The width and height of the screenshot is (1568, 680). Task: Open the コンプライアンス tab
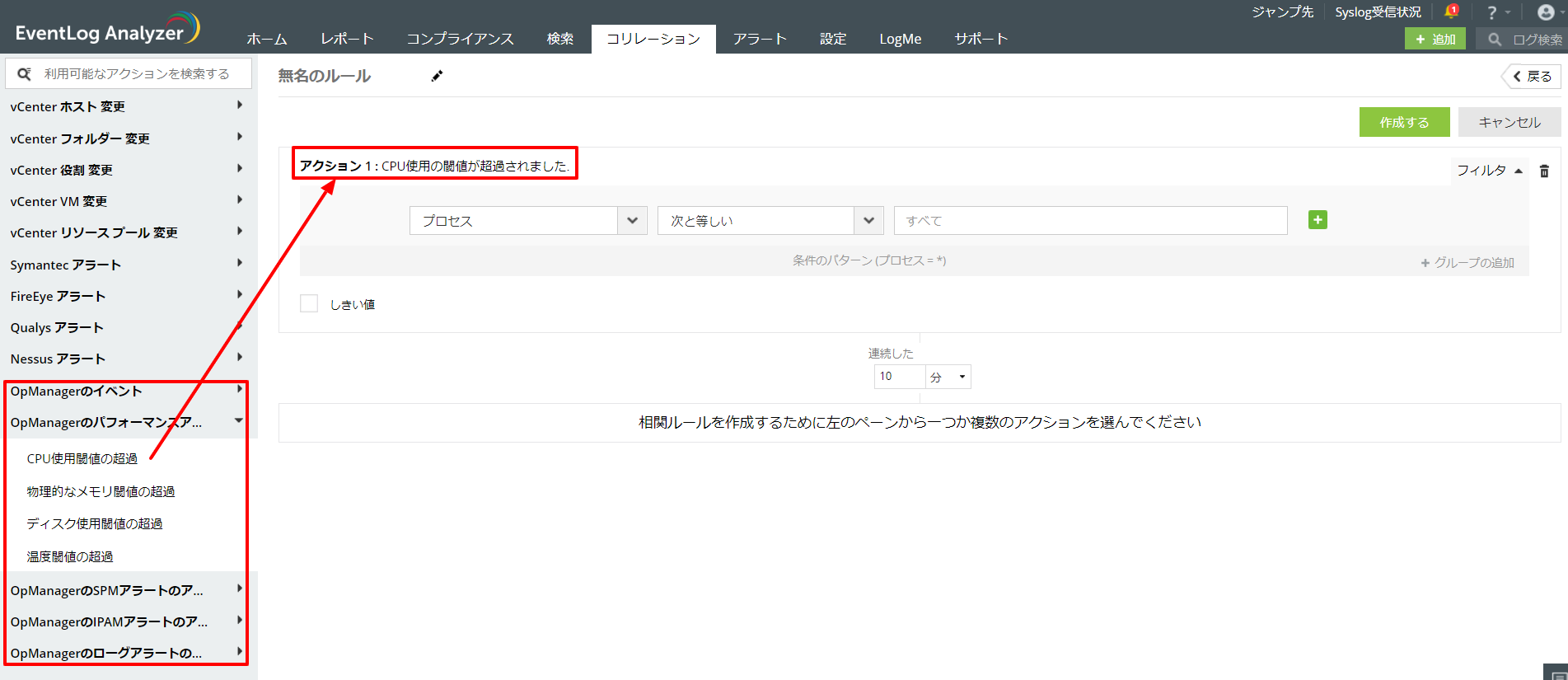pos(460,39)
